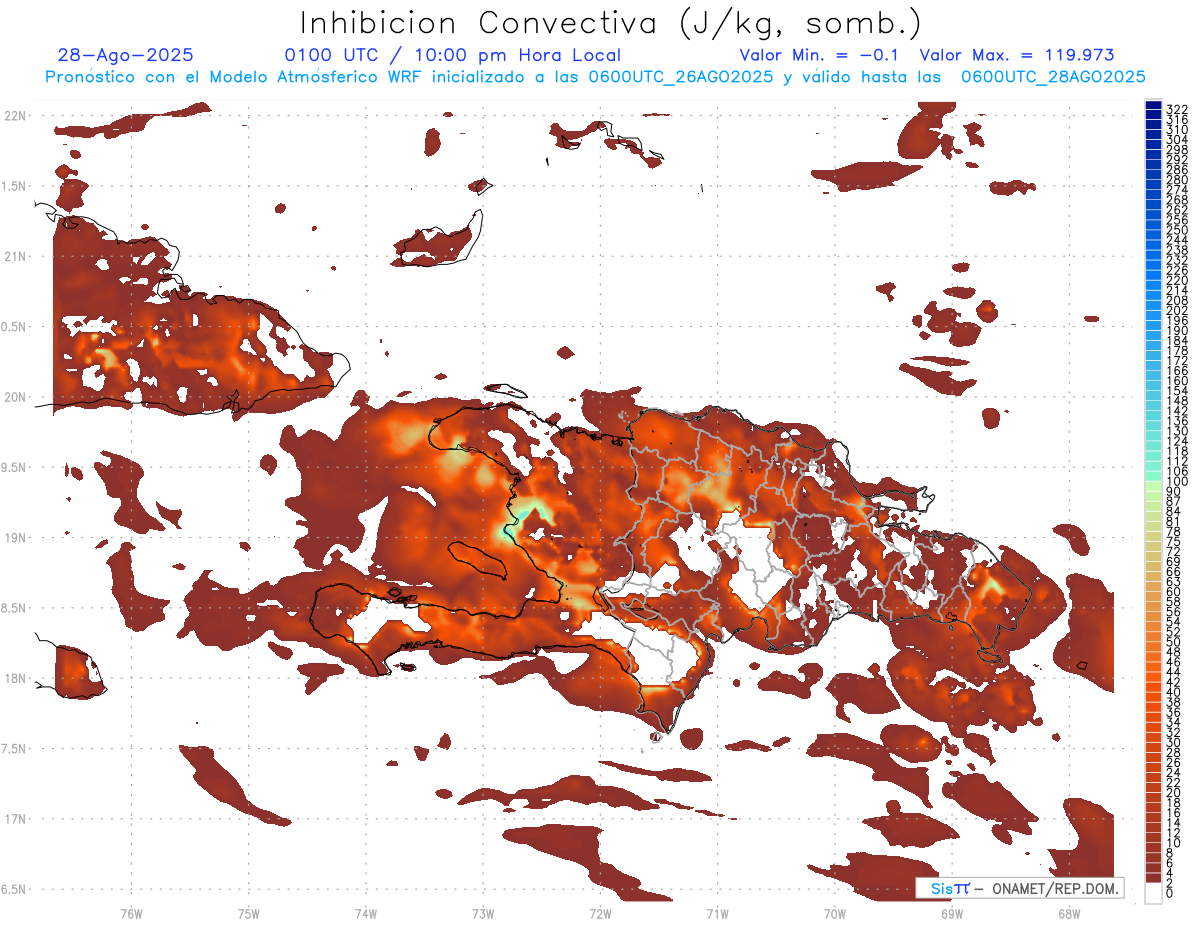Image resolution: width=1200 pixels, height=927 pixels.
Task: Click the "74W" longitude label
Action: tap(366, 913)
